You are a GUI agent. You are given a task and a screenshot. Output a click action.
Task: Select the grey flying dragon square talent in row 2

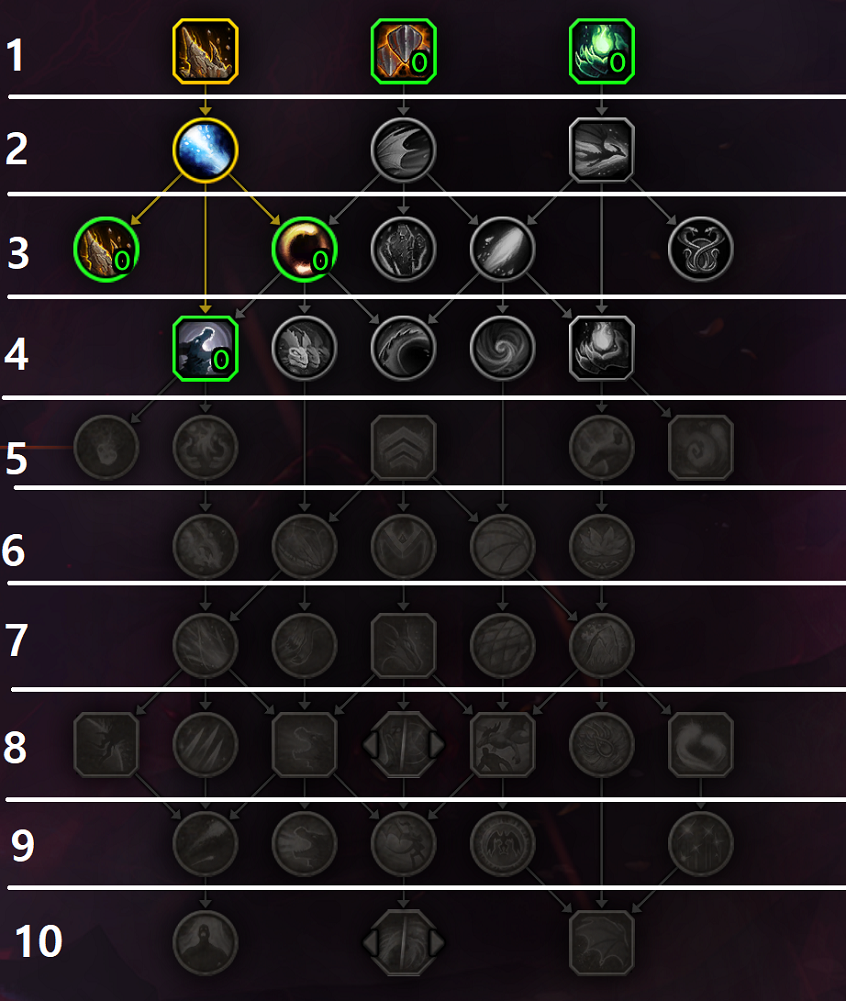(x=601, y=150)
